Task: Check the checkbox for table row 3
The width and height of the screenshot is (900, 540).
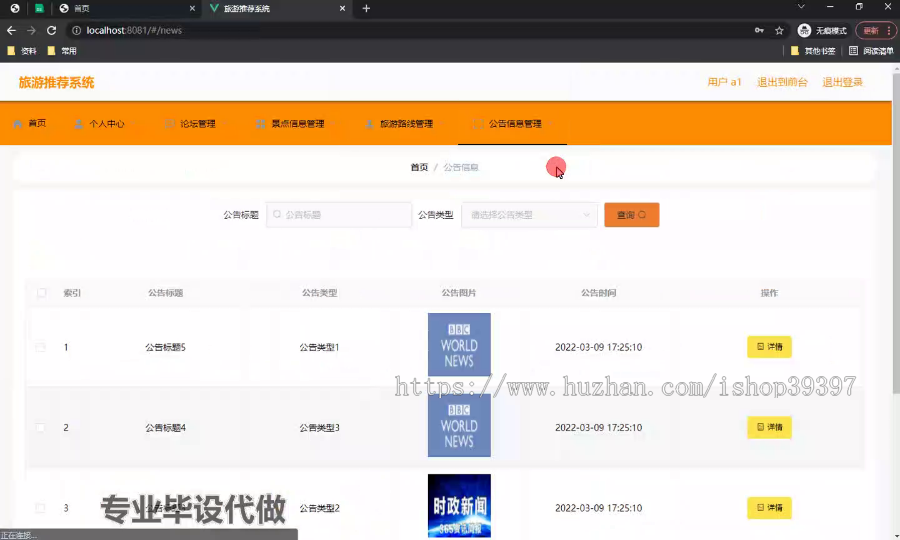Action: pyautogui.click(x=40, y=508)
